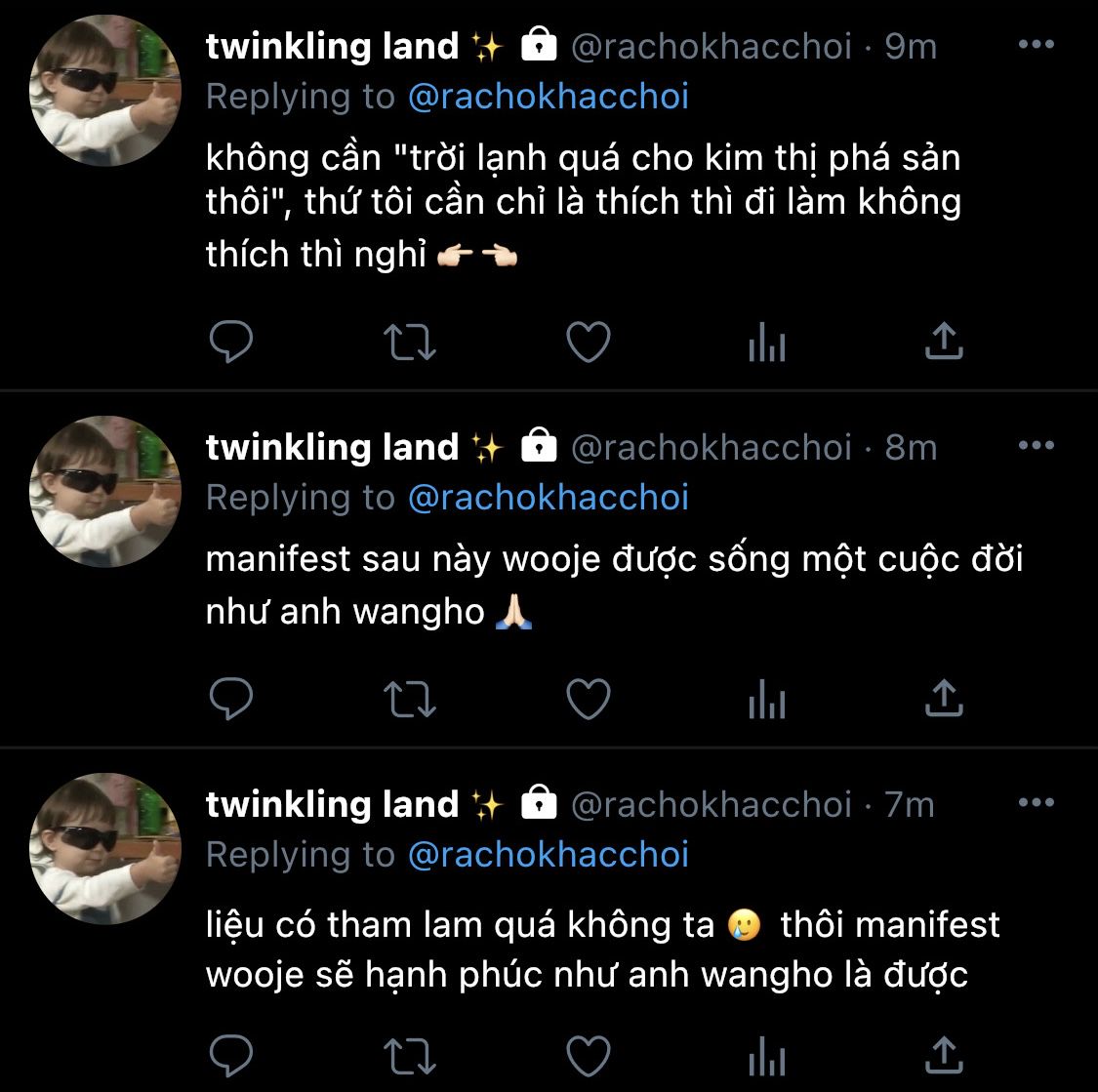Like the 7m tweet
Image resolution: width=1098 pixels, height=1092 pixels.
(x=589, y=1056)
